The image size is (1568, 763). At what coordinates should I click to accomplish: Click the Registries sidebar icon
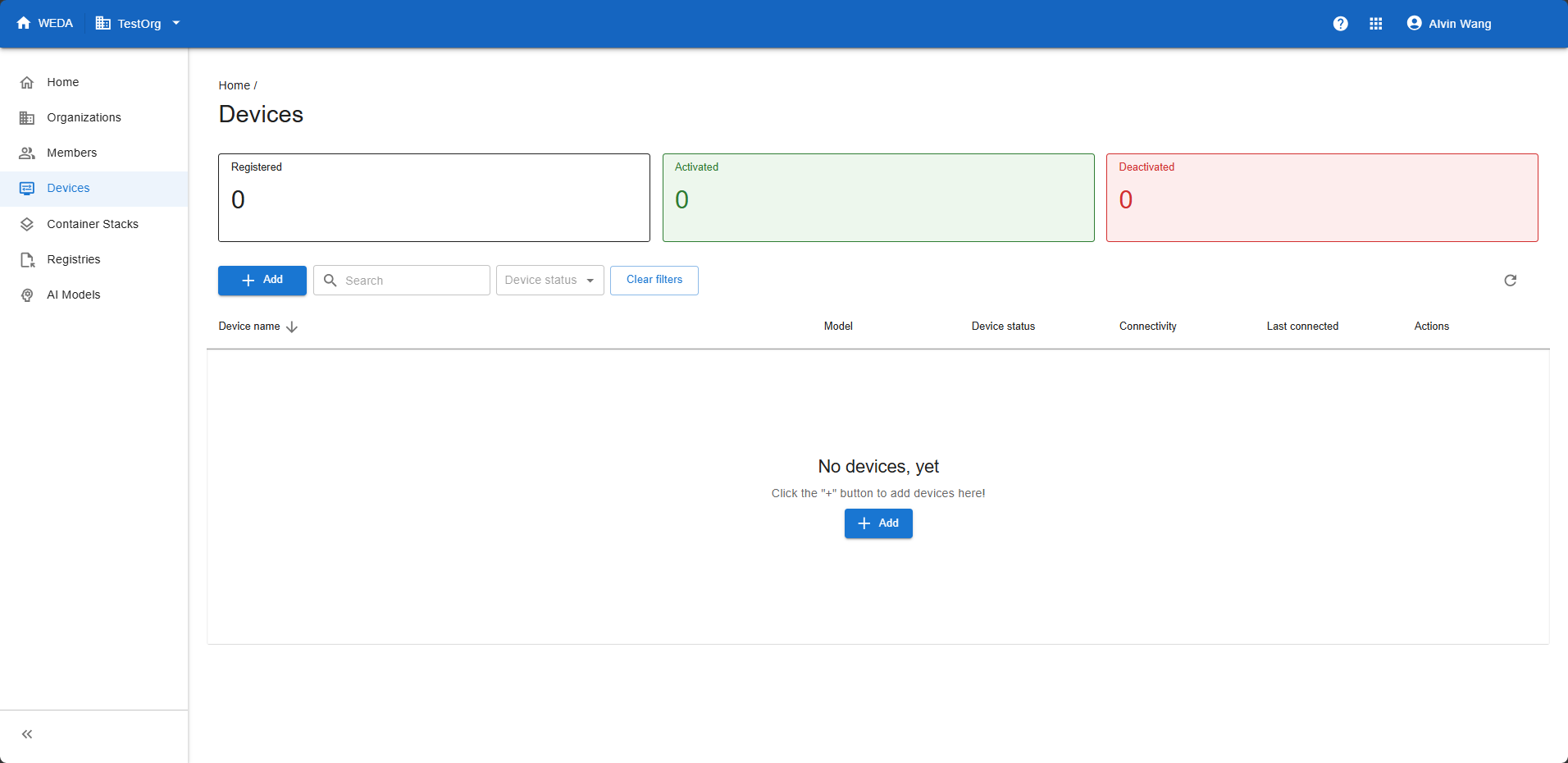point(27,260)
